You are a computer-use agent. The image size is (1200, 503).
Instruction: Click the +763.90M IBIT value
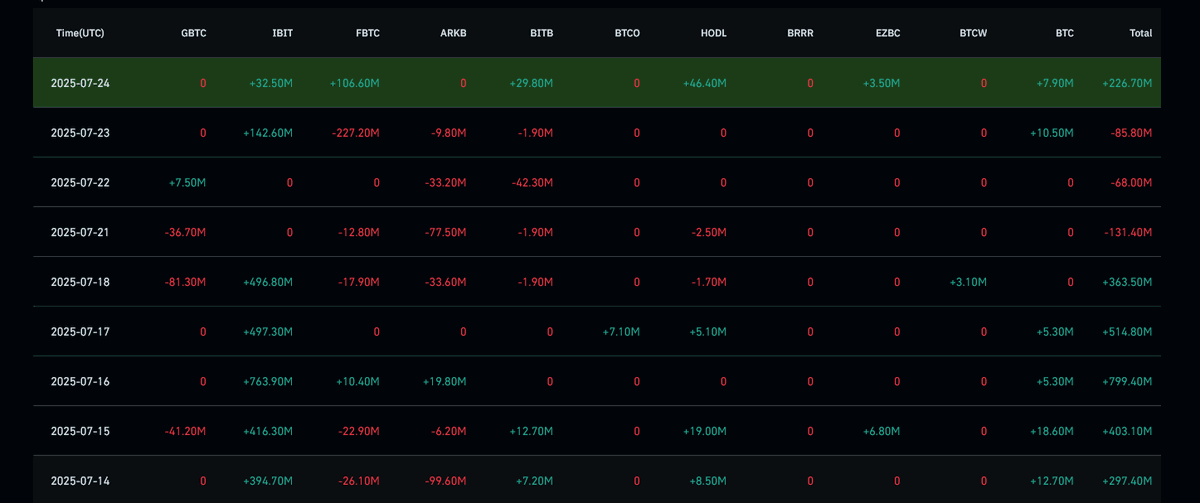268,381
